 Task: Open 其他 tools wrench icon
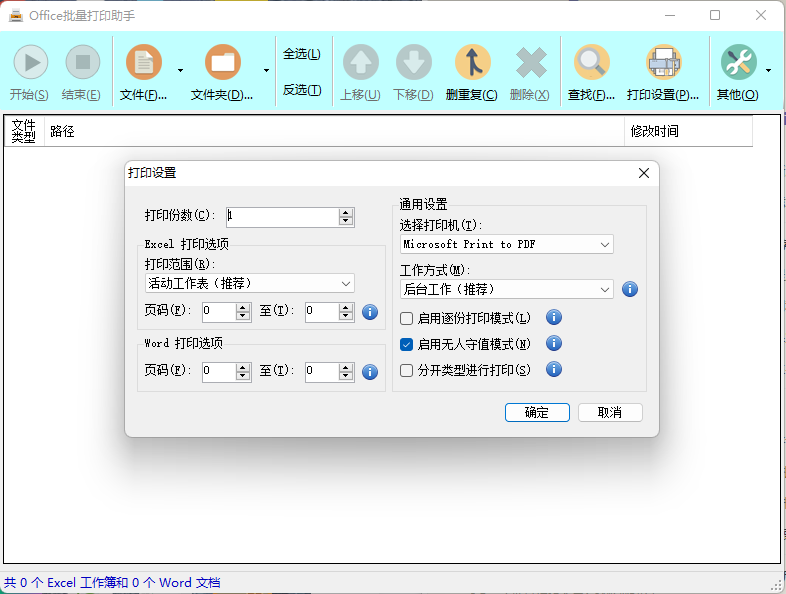click(x=739, y=62)
